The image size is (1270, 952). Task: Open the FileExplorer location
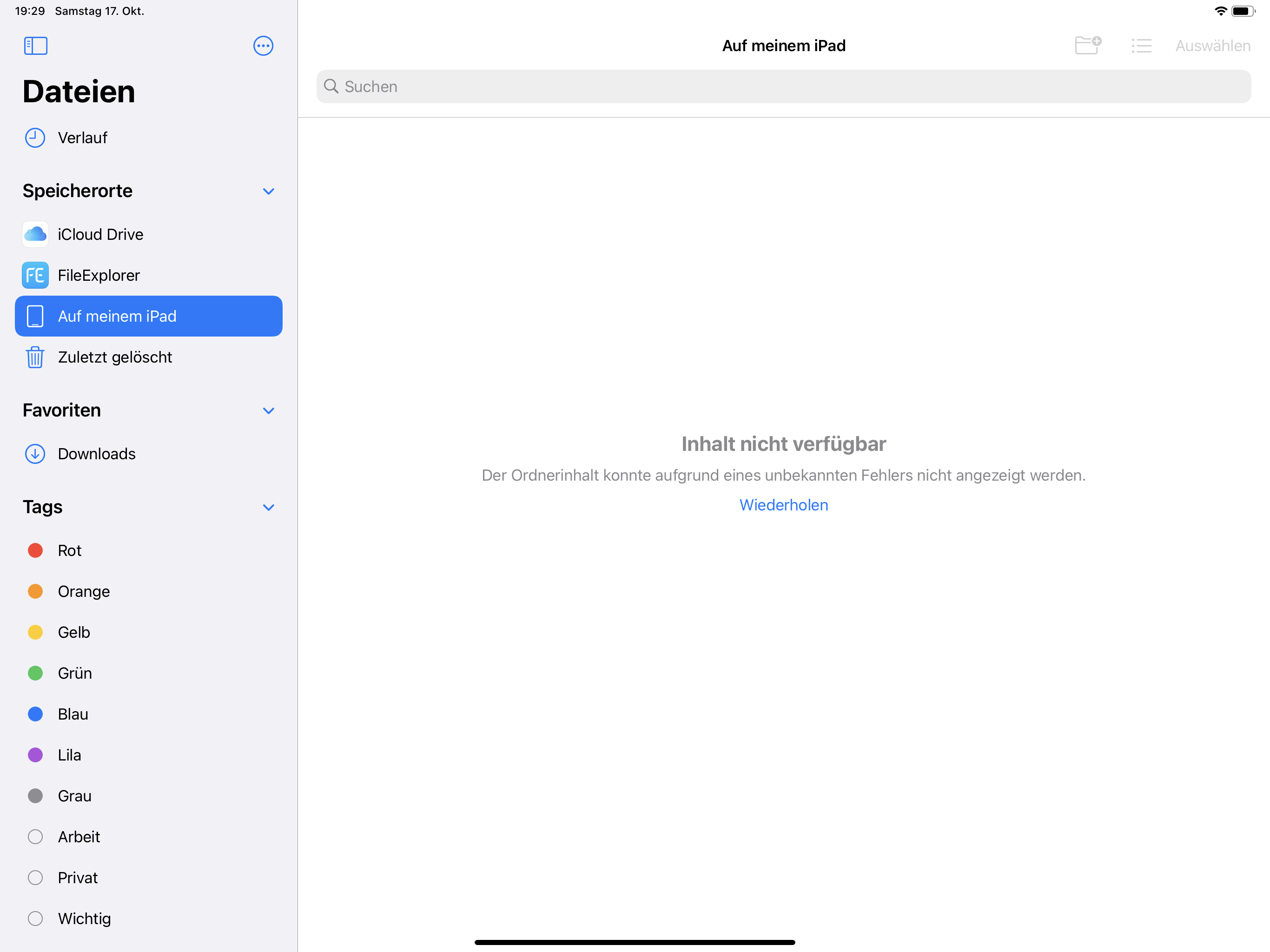(x=99, y=275)
